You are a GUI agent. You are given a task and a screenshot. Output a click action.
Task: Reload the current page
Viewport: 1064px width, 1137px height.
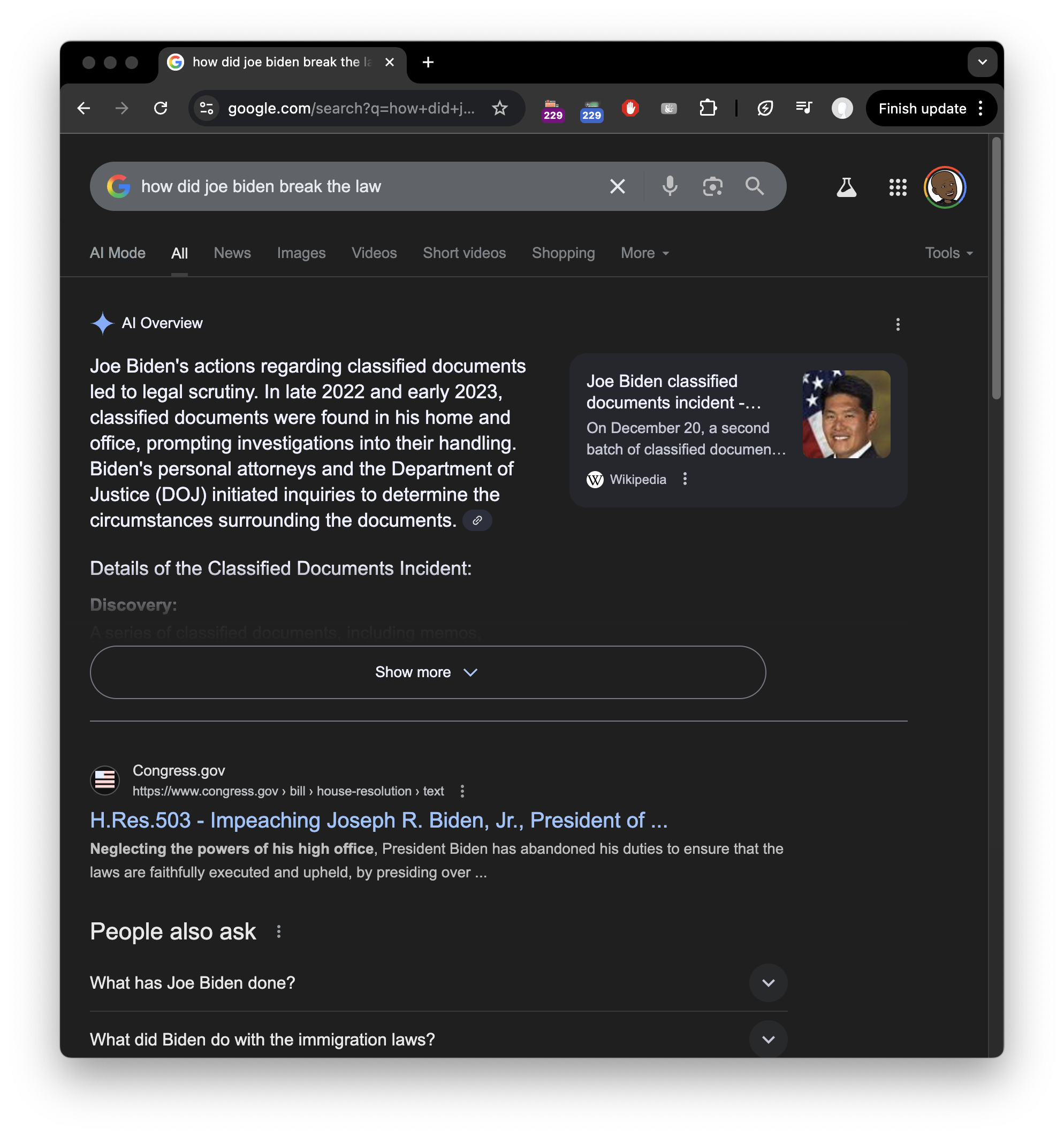161,108
